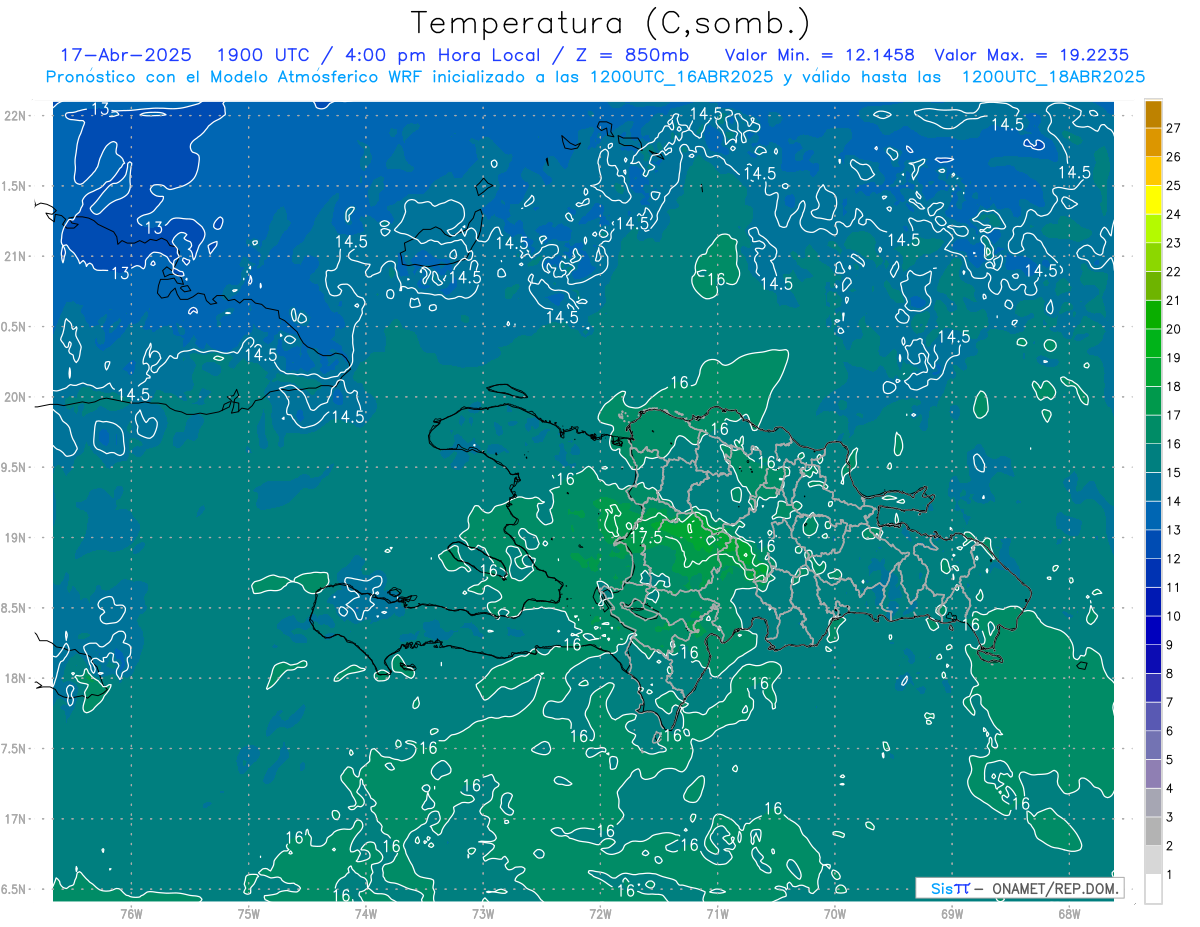Click the "20" label on the color scale
1200x927 pixels.
[x=1174, y=329]
